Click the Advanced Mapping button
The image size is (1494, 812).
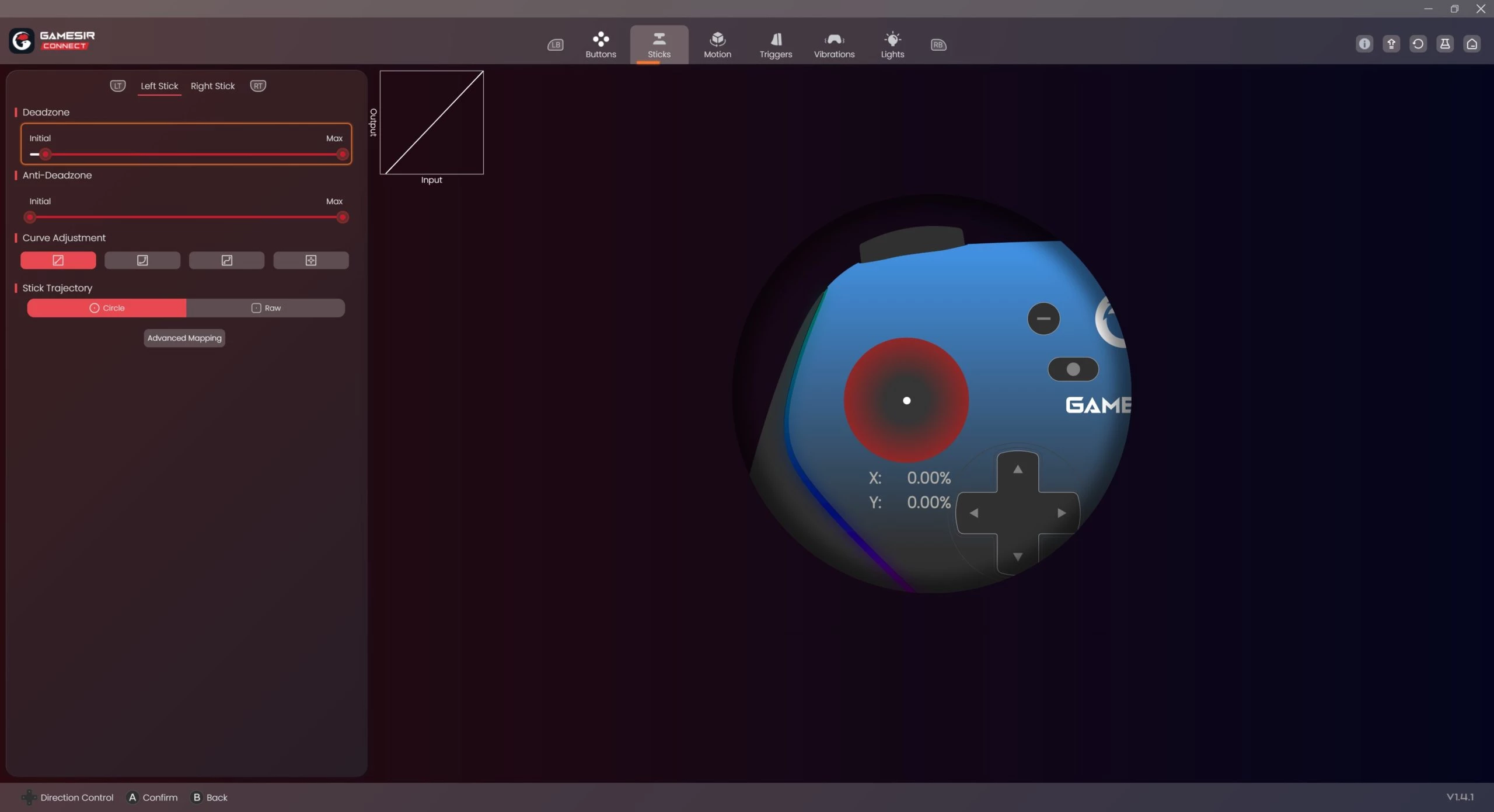(x=184, y=338)
